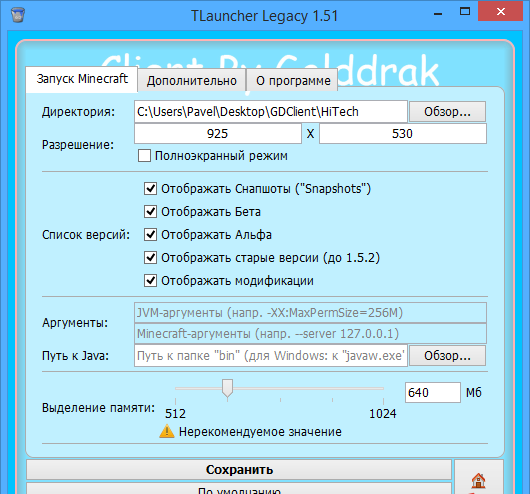The width and height of the screenshot is (530, 494).
Task: Click the orange house home icon
Action: pyautogui.click(x=478, y=480)
